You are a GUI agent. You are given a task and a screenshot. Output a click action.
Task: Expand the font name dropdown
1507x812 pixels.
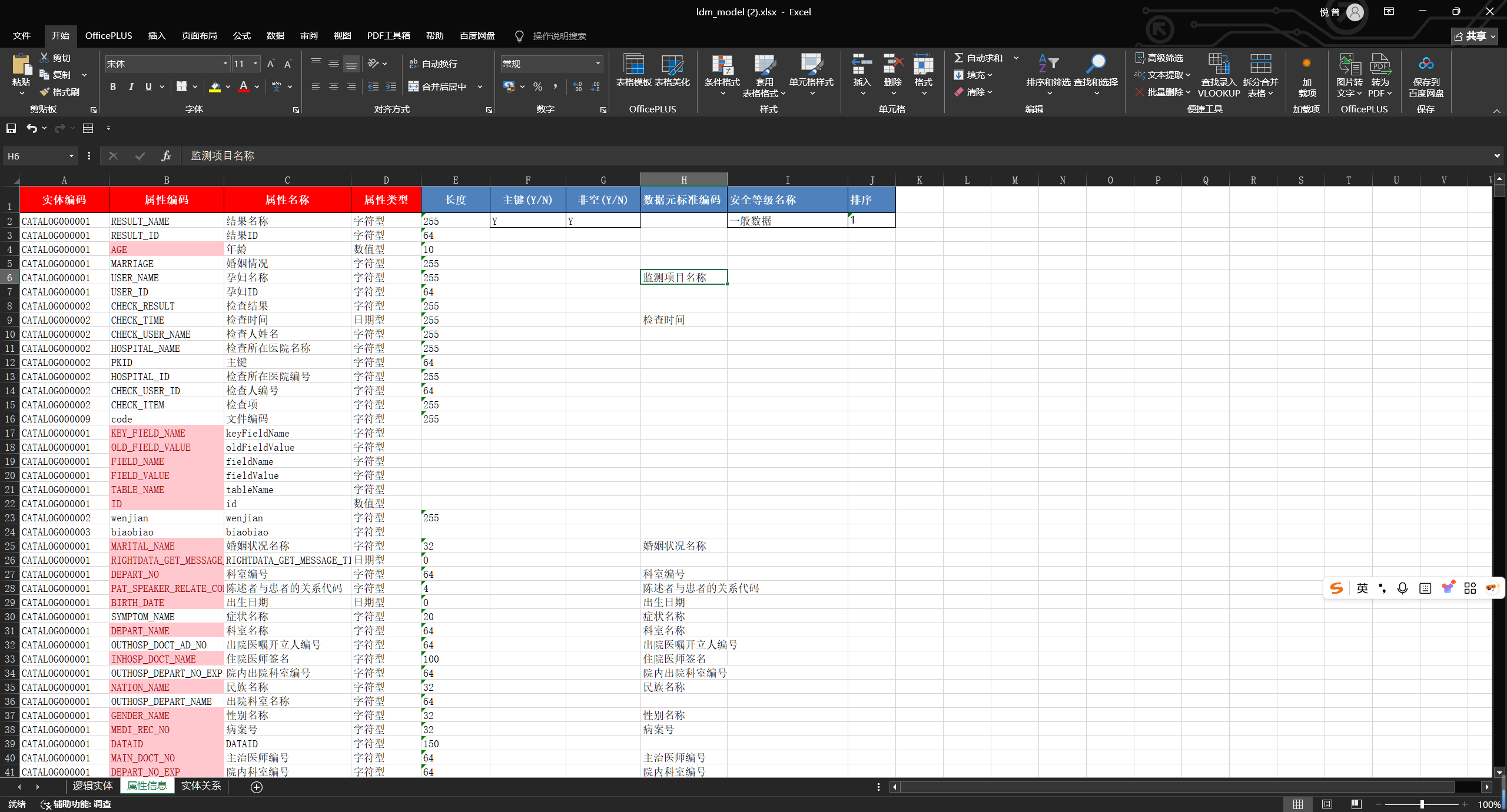point(225,64)
